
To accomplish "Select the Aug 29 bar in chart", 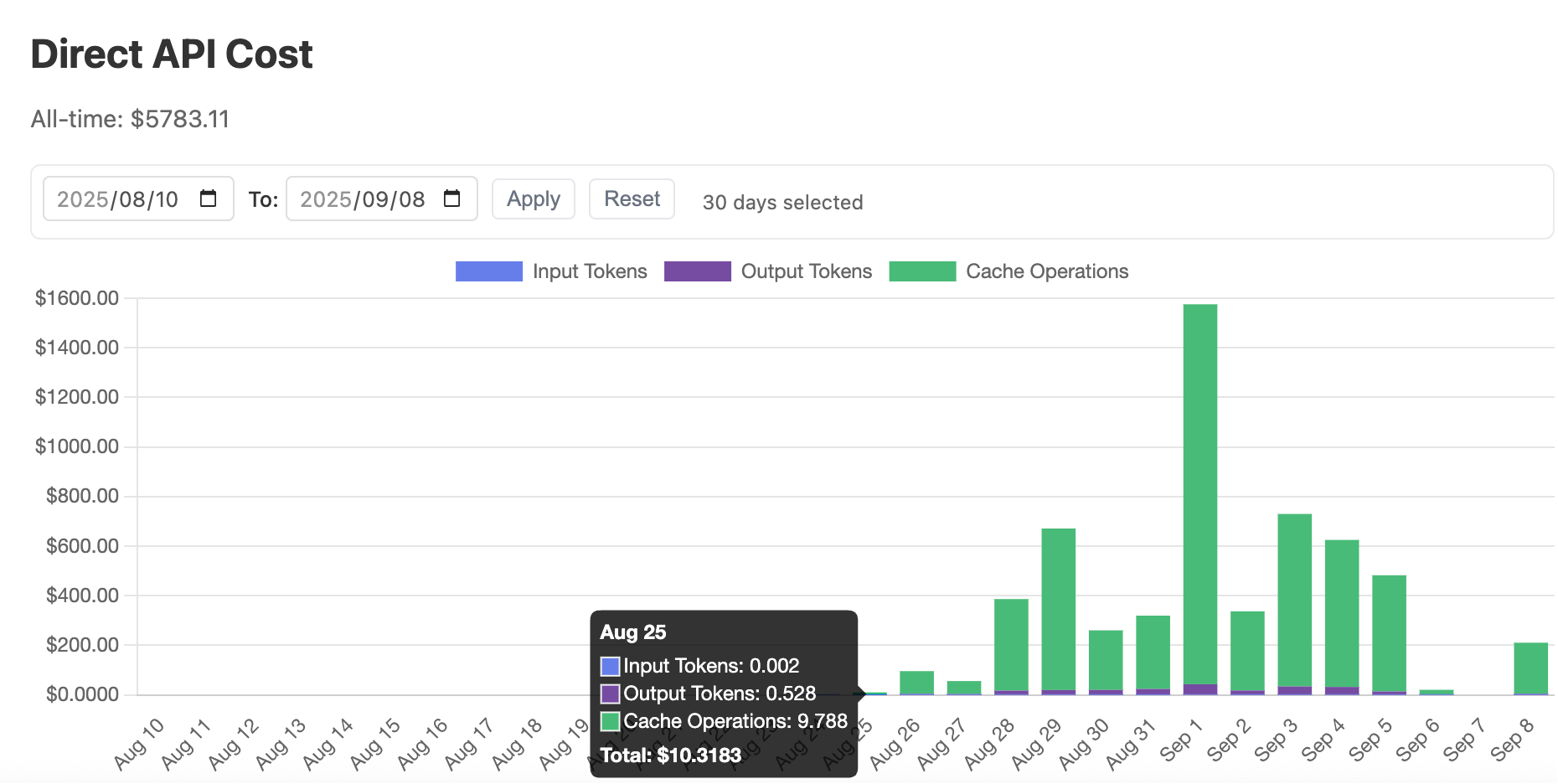I will click(x=1059, y=611).
